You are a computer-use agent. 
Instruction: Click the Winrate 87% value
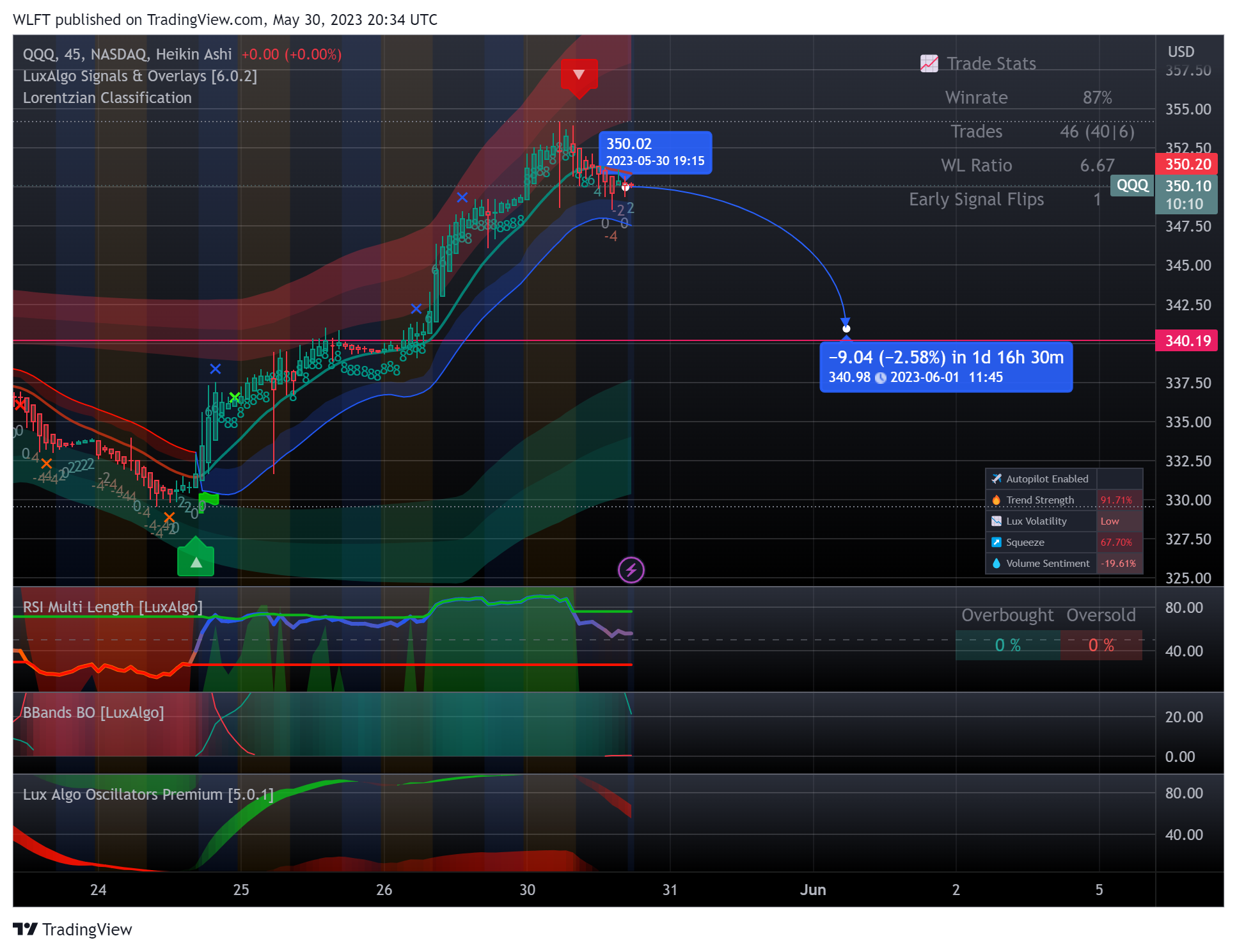click(1097, 97)
